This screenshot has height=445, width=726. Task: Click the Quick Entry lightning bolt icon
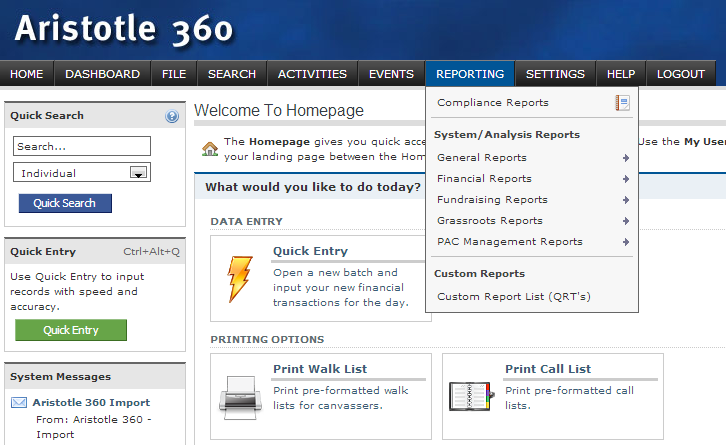coord(240,279)
